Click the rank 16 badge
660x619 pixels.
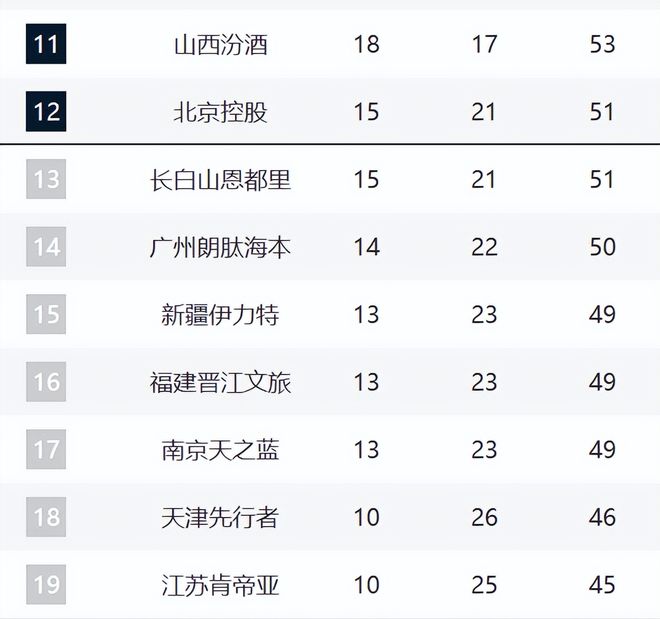pos(46,382)
